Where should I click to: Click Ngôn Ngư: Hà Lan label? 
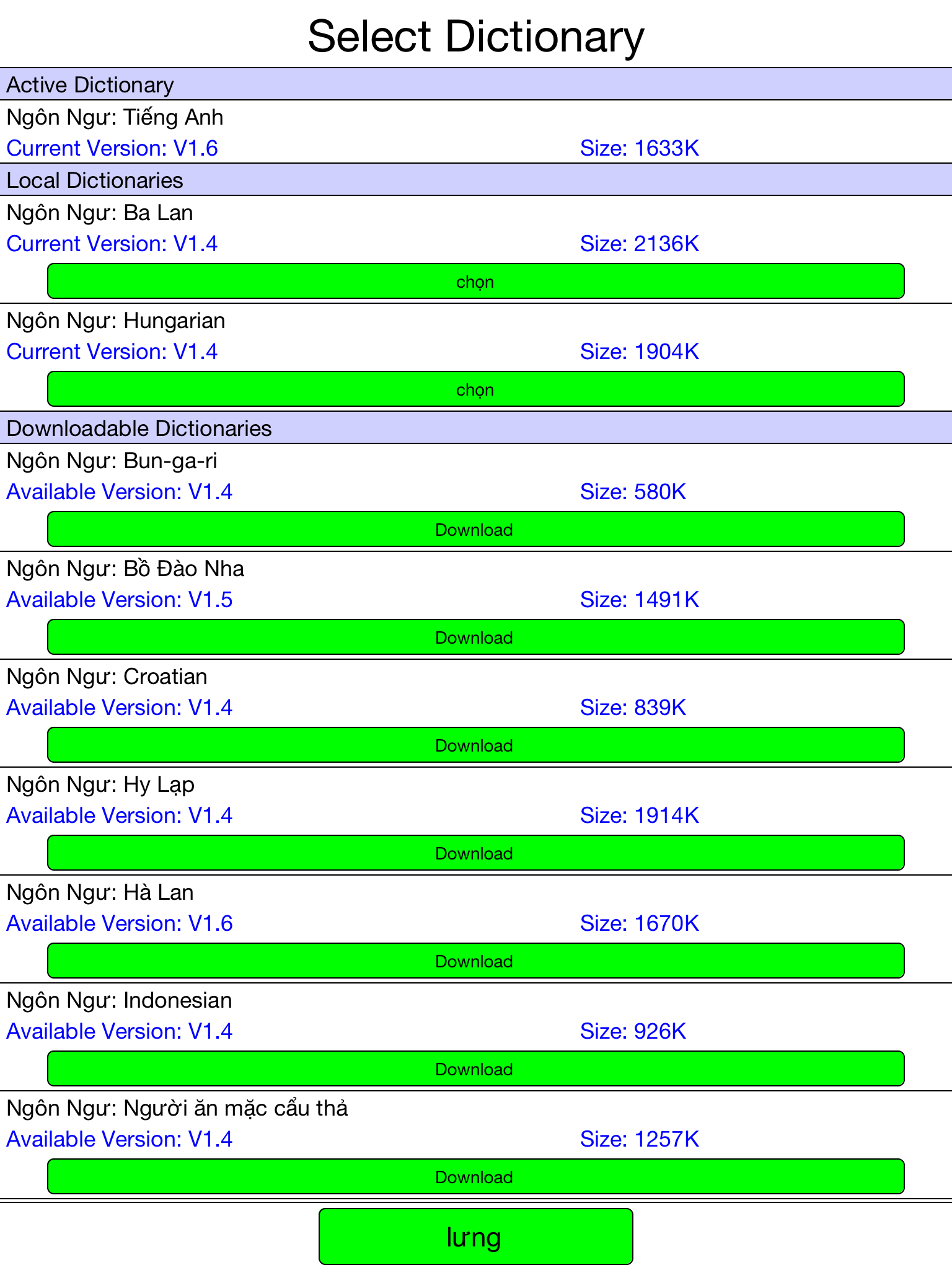(100, 892)
